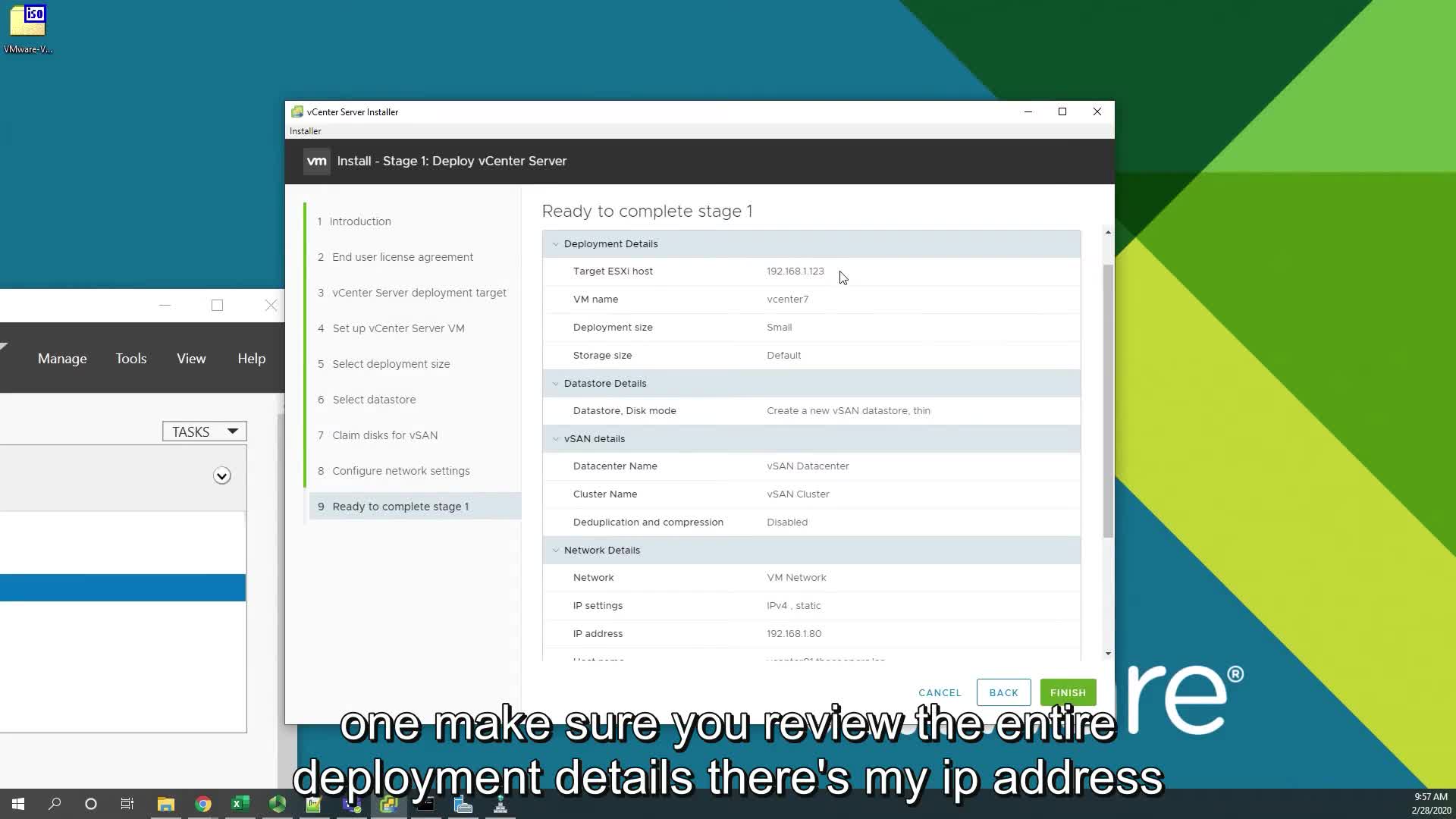Switch to vCenter Server Installer taskbar icon
Viewport: 1456px width, 819px height.
tap(388, 804)
